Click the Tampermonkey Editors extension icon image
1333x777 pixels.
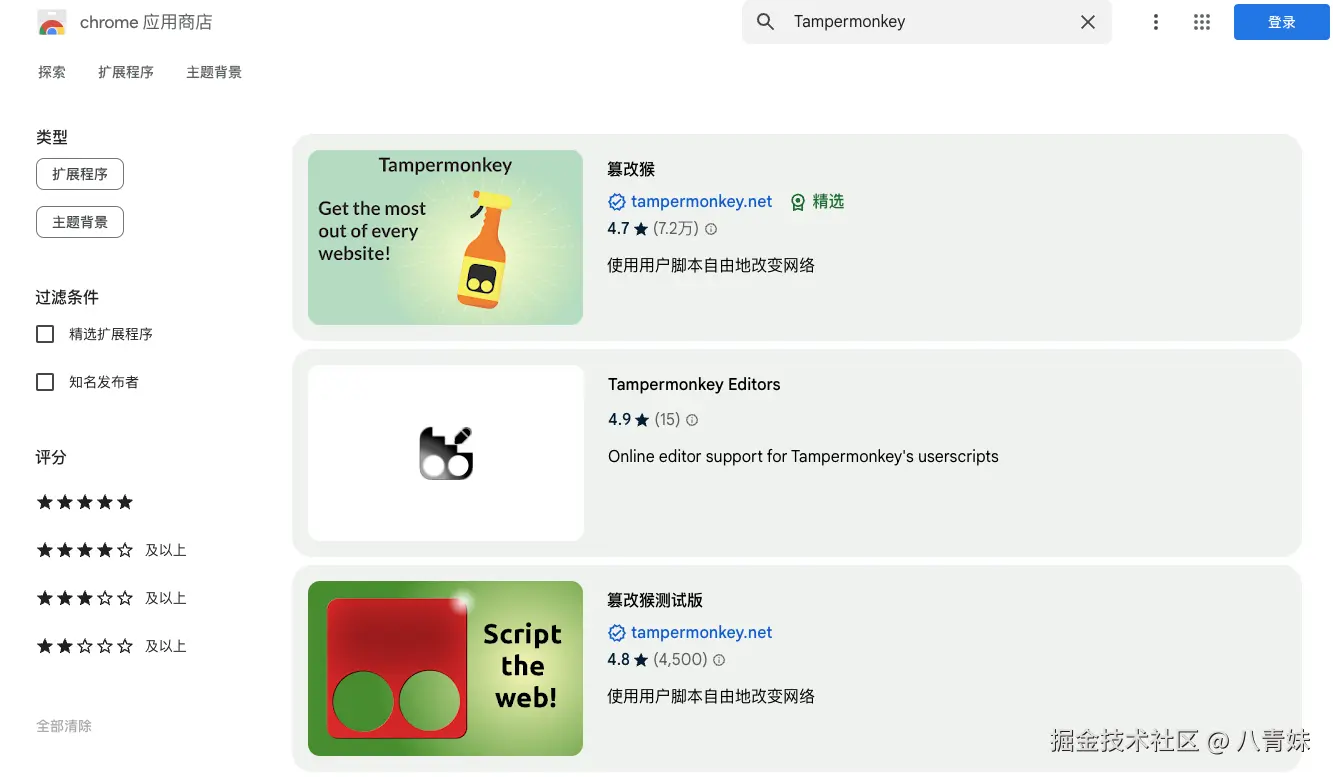(x=446, y=453)
